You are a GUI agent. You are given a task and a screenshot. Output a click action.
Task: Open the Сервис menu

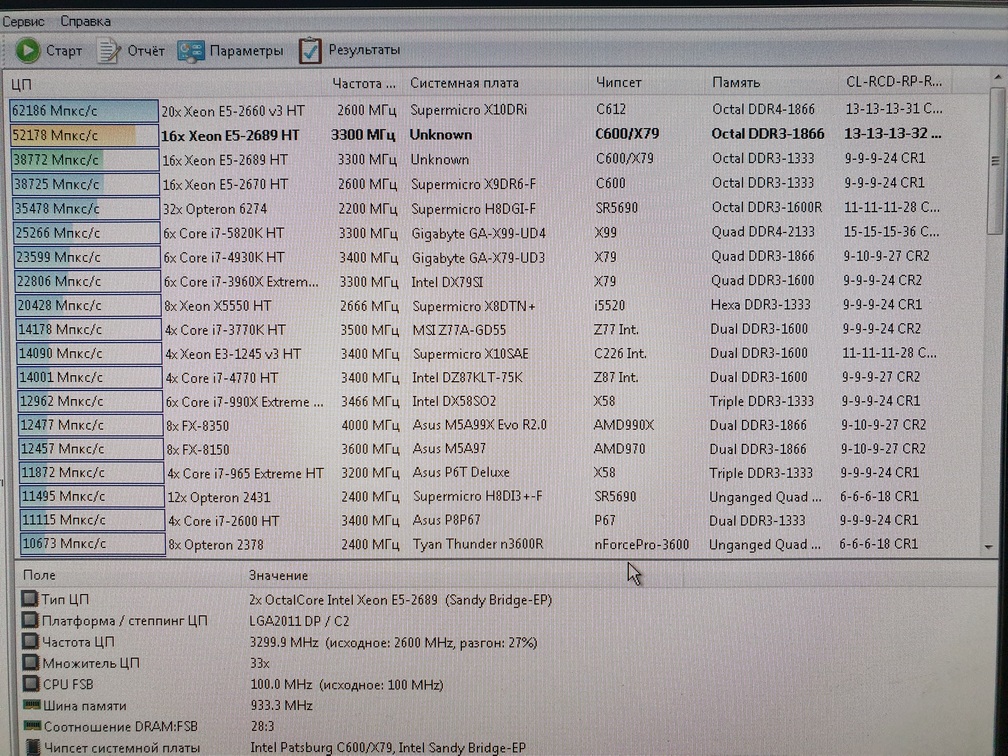tap(23, 21)
